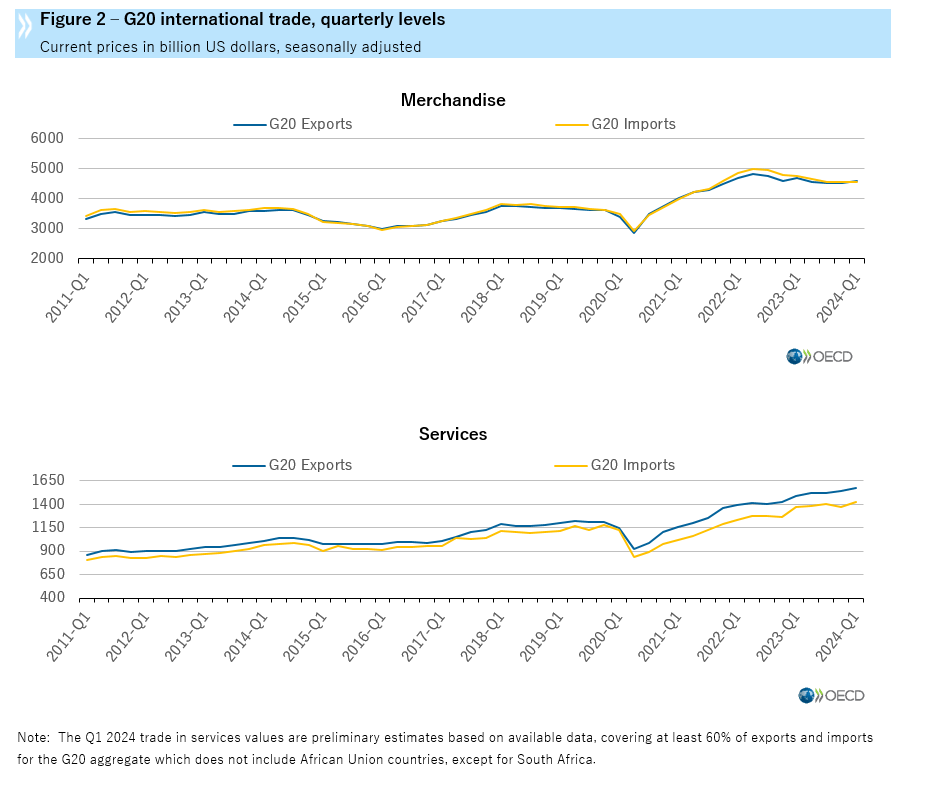Toggle G20 Exports label in Services legend
The image size is (932, 786).
[x=310, y=465]
